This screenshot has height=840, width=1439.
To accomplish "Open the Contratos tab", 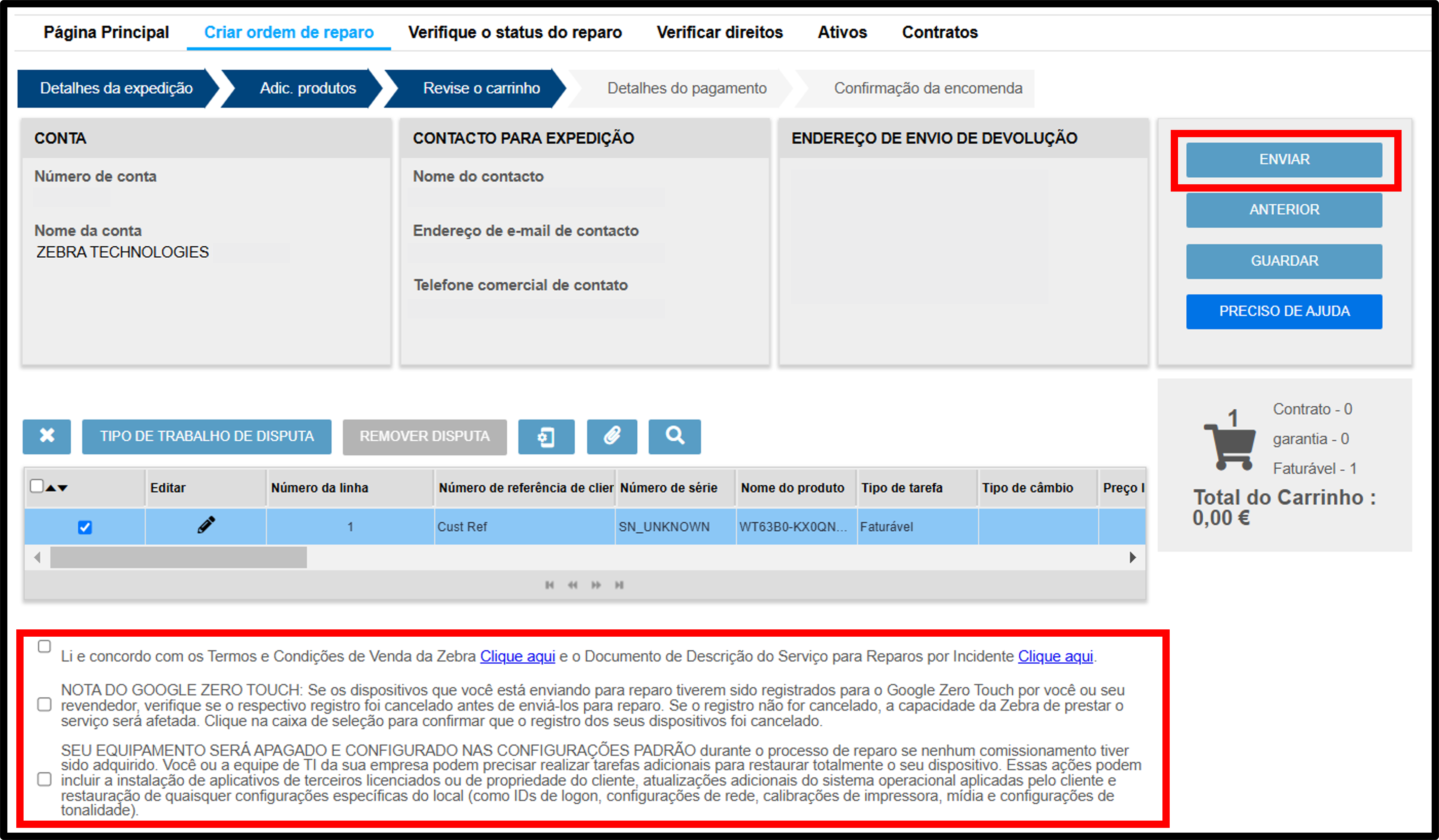I will pyautogui.click(x=940, y=33).
